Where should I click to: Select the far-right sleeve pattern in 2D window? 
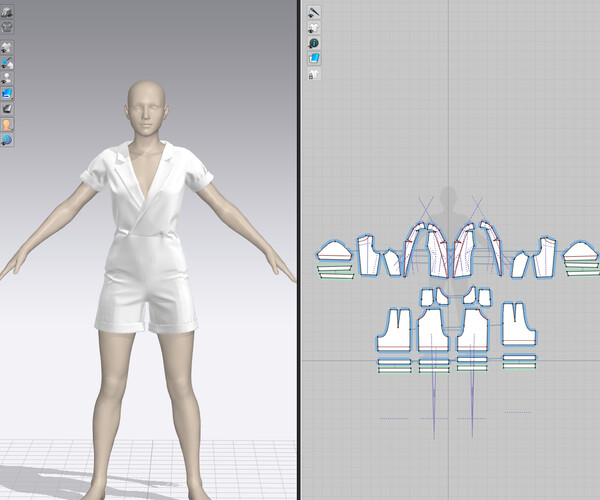coord(581,251)
